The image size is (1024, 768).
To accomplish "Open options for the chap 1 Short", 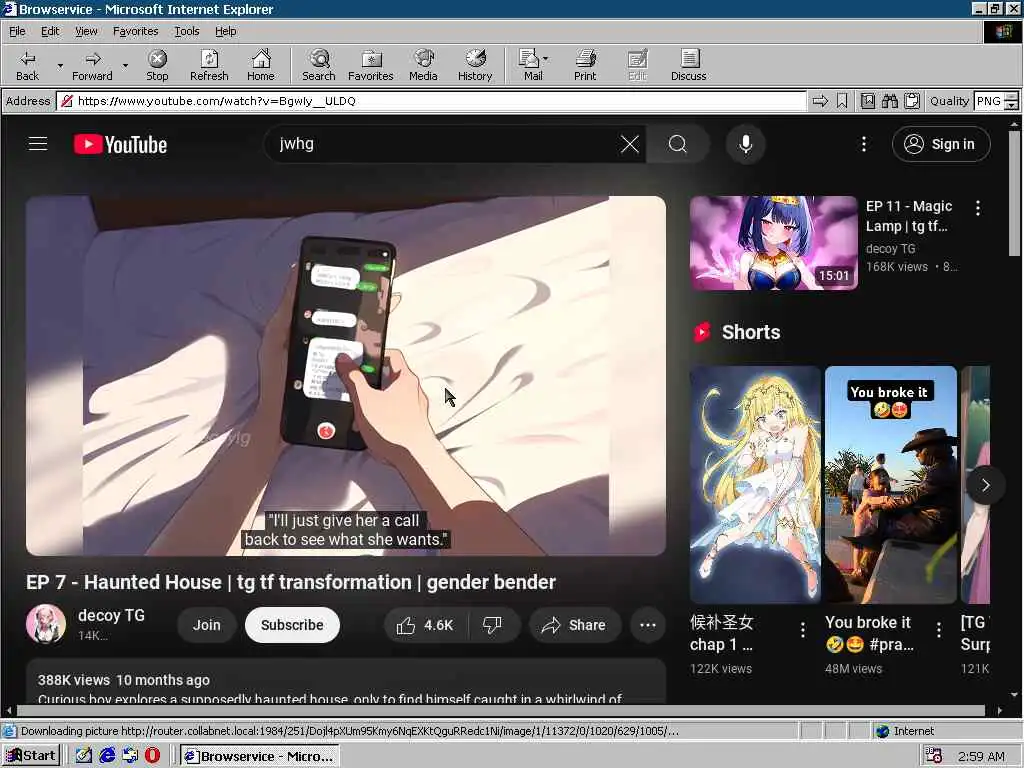I will point(803,630).
